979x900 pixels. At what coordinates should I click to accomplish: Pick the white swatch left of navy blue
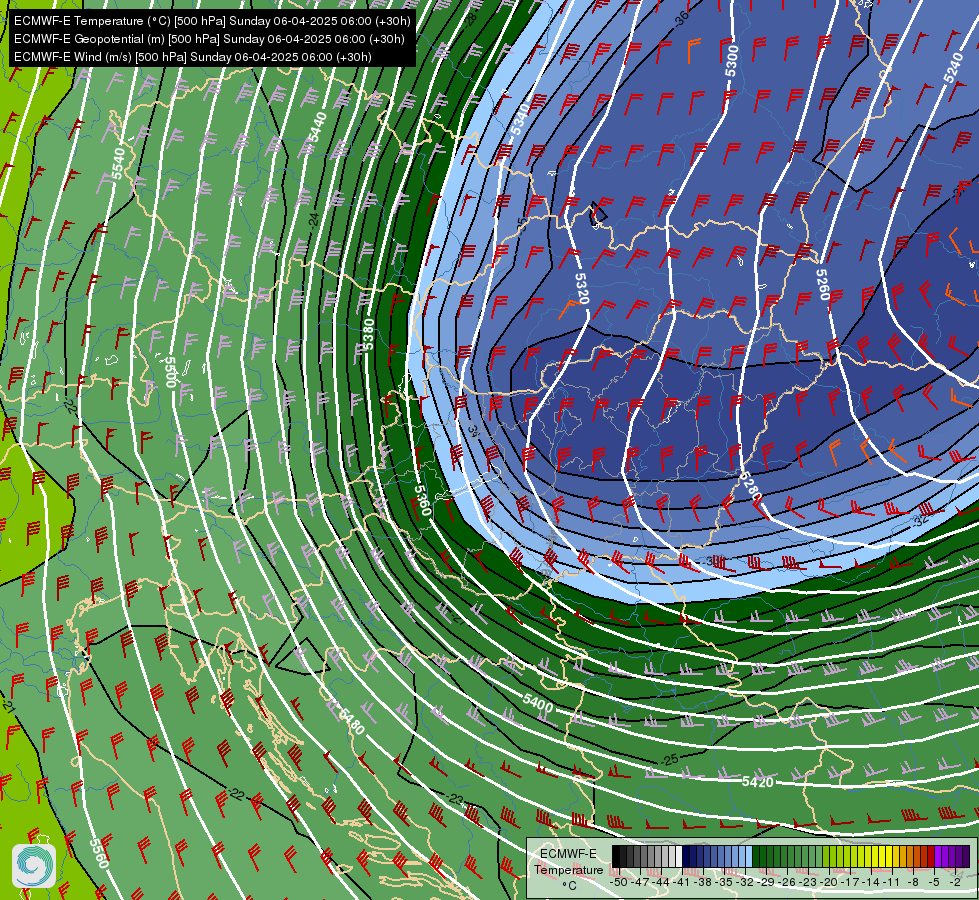pyautogui.click(x=679, y=857)
